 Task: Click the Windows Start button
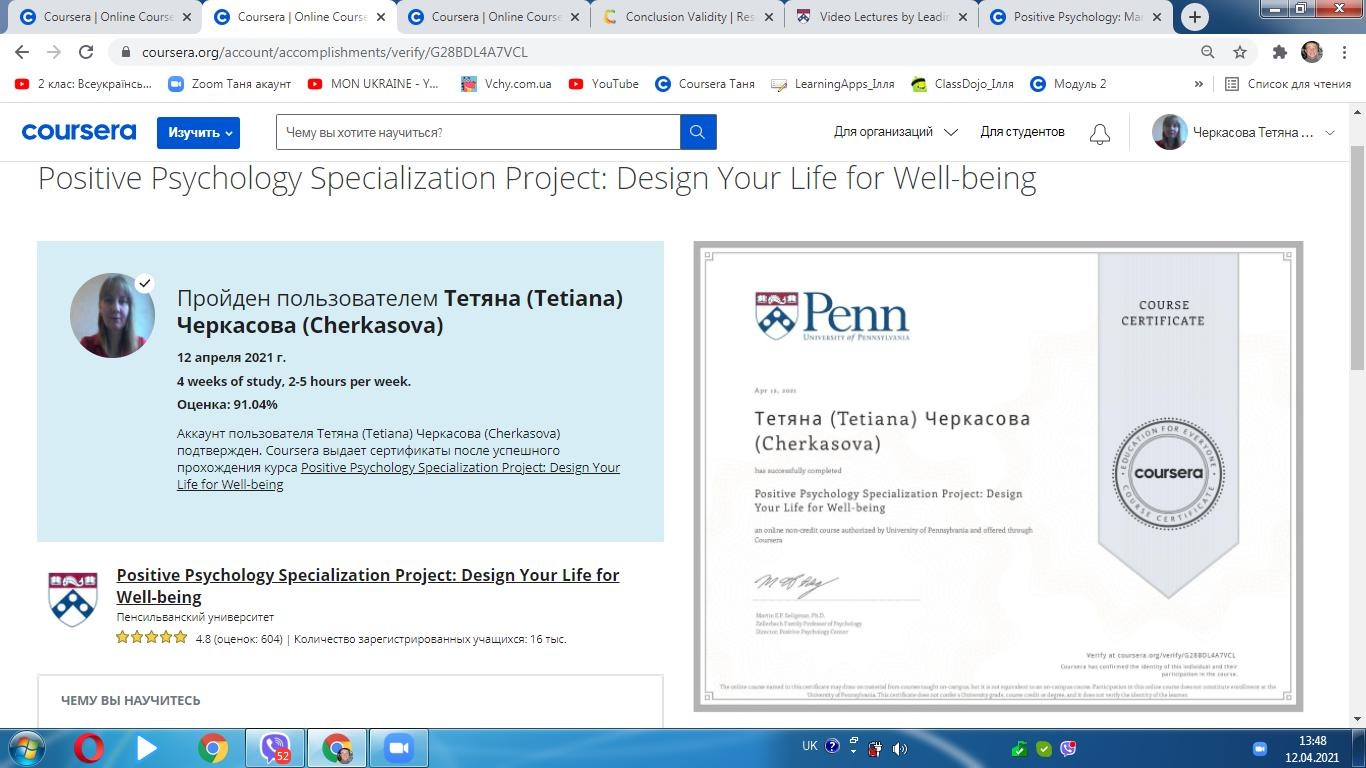pos(24,748)
